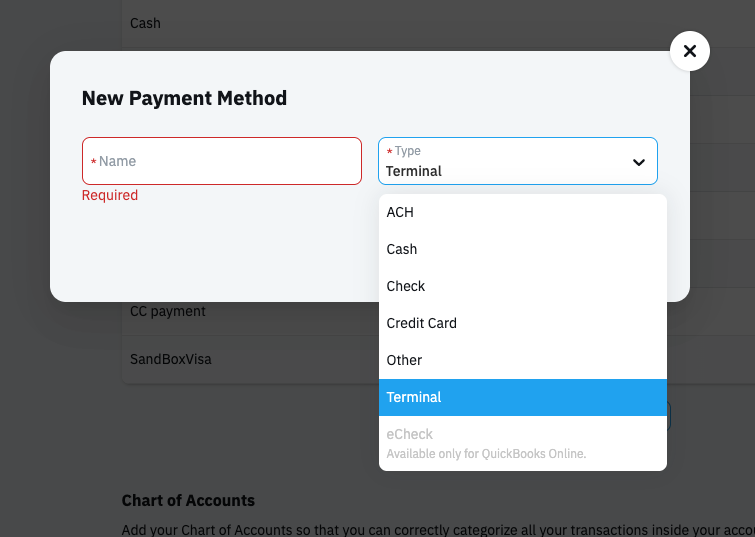Click the red asterisk beside Name
Screen dimensions: 755x537
(94, 162)
